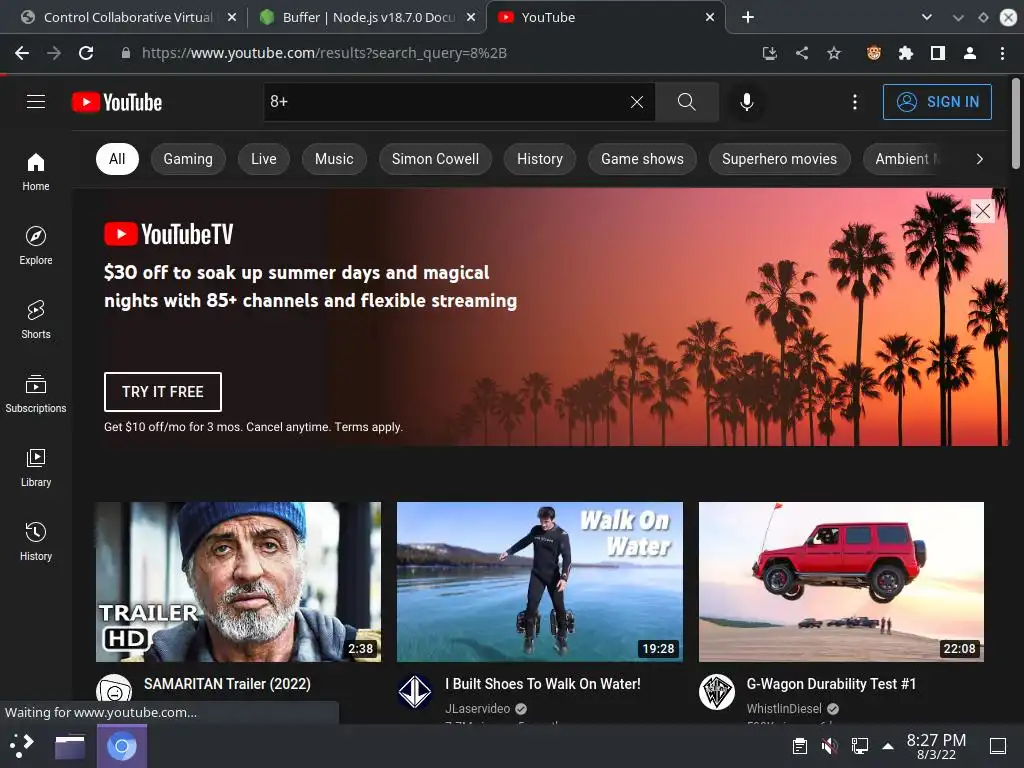Click the page vertical scrollbar
Image resolution: width=1024 pixels, height=768 pixels.
point(1016,124)
